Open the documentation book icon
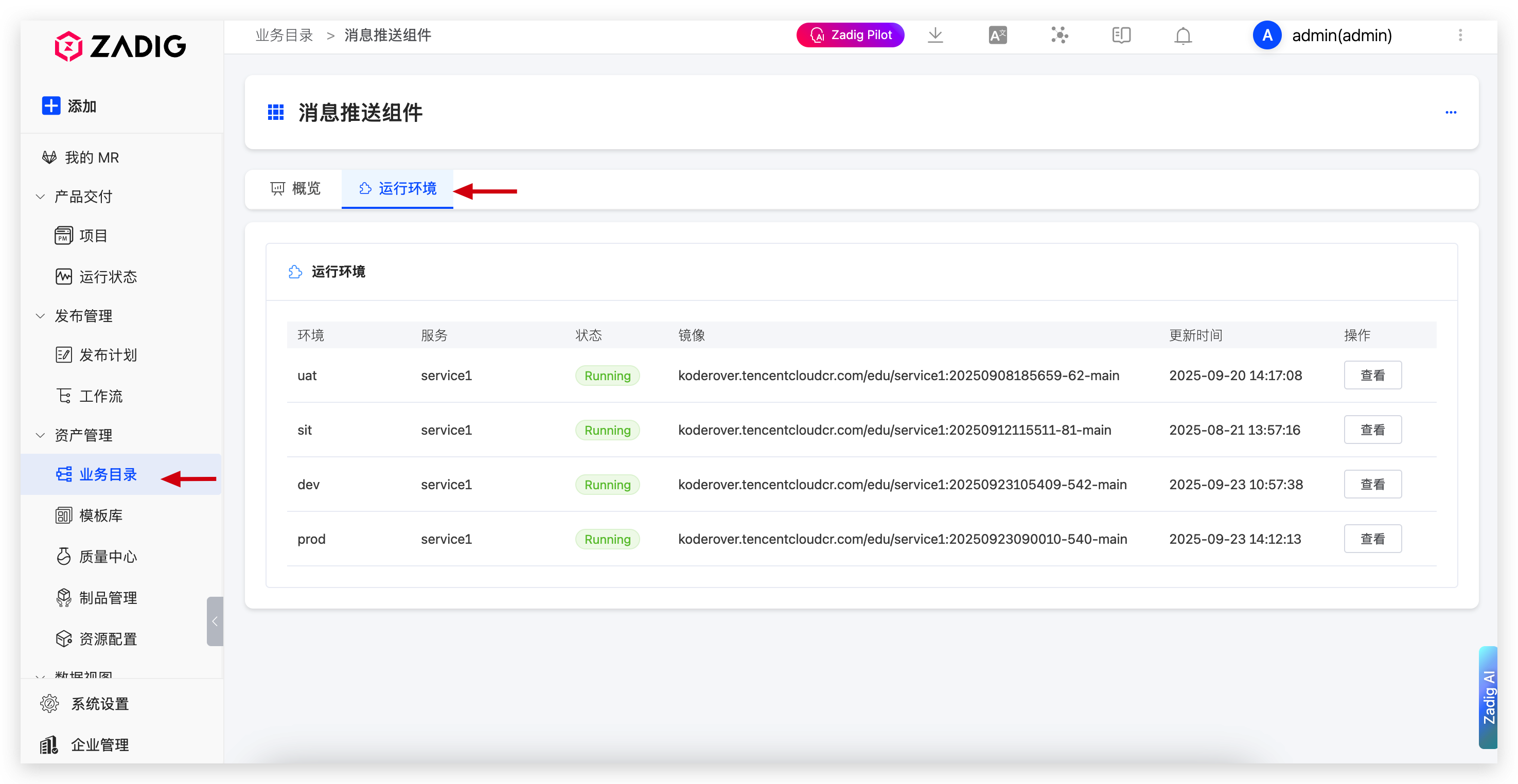The width and height of the screenshot is (1518, 784). tap(1121, 35)
